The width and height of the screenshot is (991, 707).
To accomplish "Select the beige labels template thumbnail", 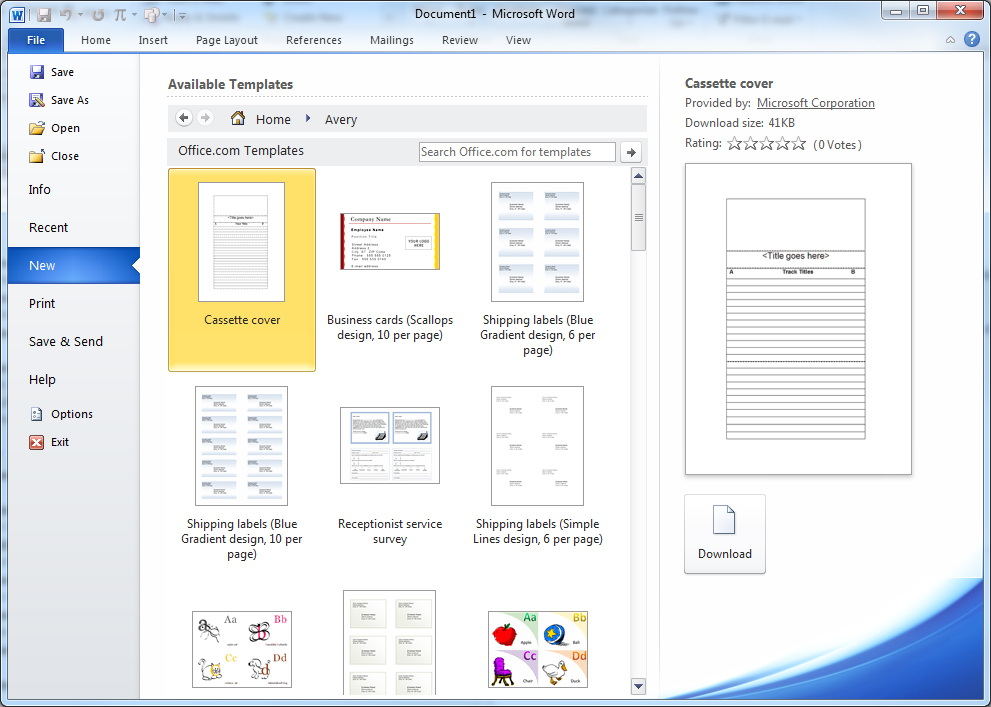I will point(389,643).
